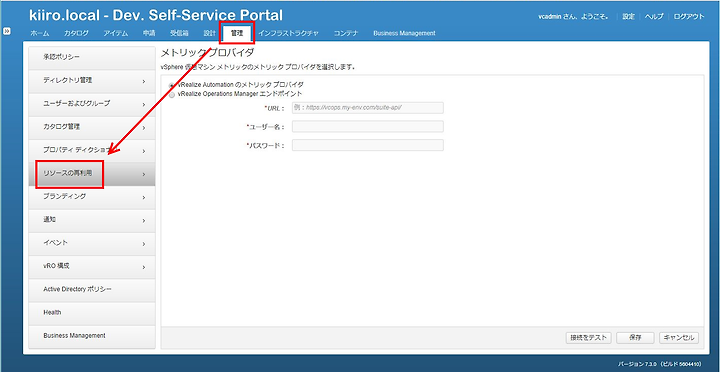Open 承認ポリシー in the sidebar
The height and width of the screenshot is (372, 720).
(92, 57)
